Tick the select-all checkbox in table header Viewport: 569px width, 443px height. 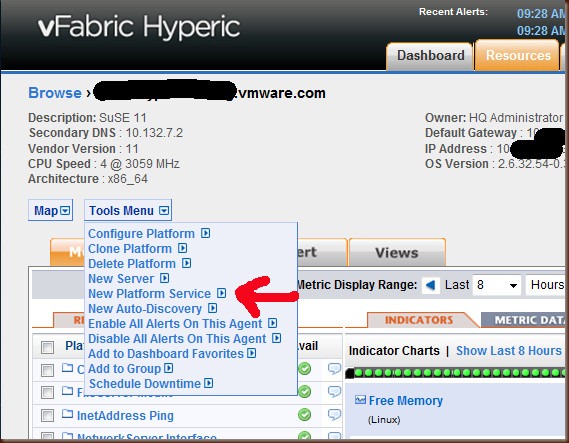47,347
